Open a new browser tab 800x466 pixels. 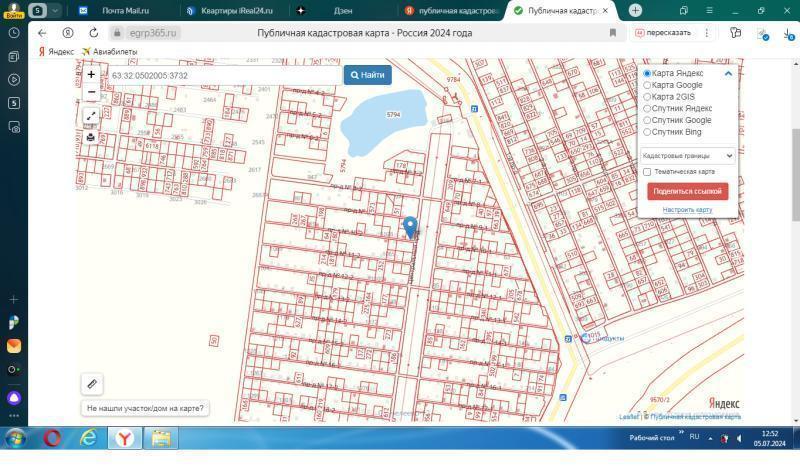pyautogui.click(x=635, y=10)
